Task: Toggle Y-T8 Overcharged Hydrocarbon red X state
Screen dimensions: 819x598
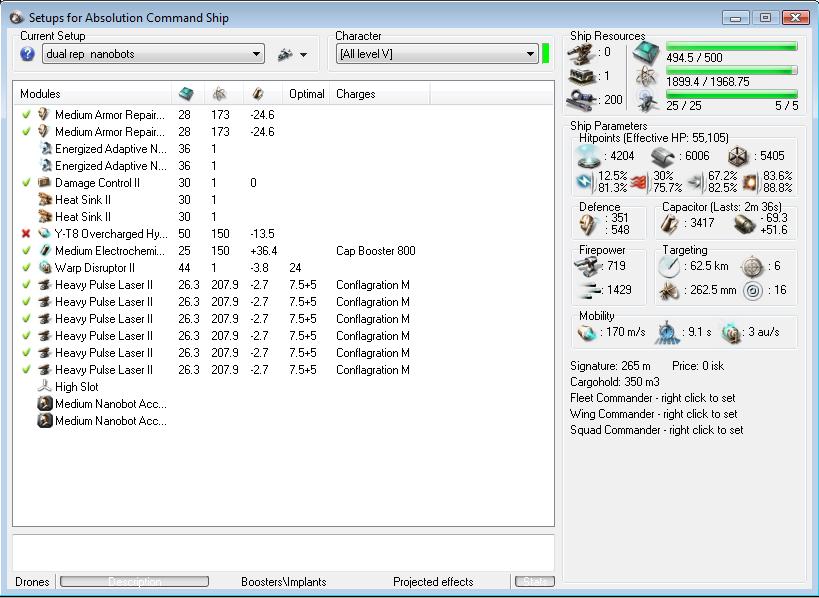Action: click(x=26, y=234)
